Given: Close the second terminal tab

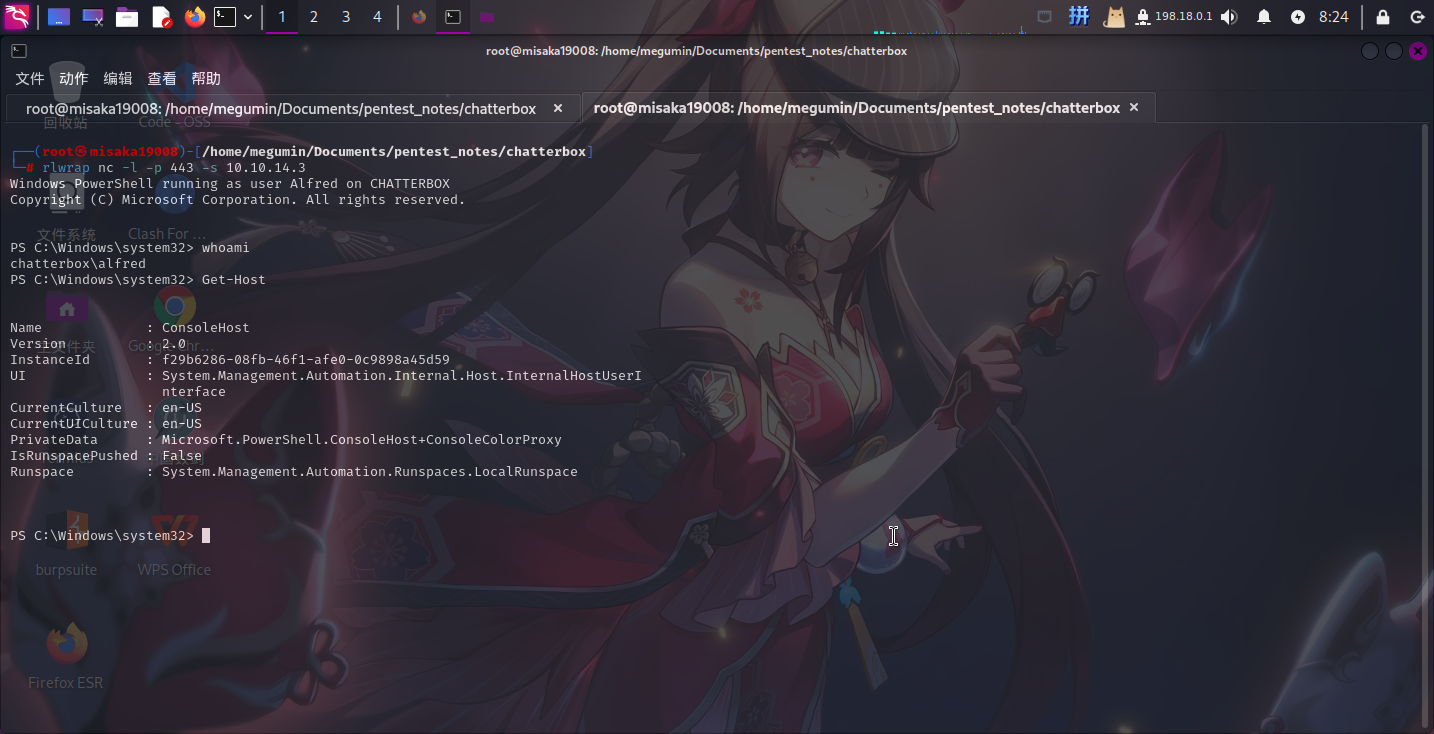Looking at the screenshot, I should [x=1134, y=108].
